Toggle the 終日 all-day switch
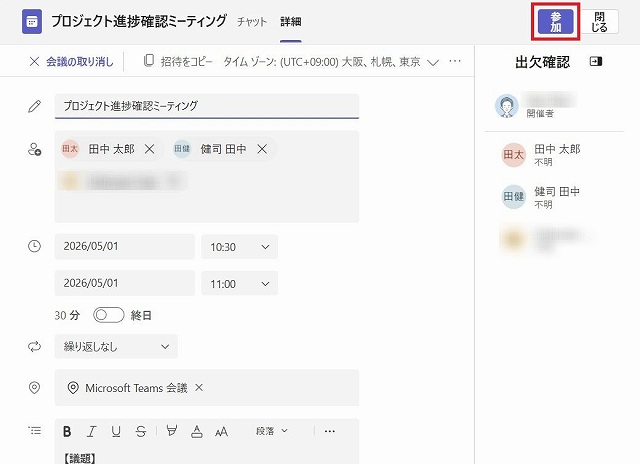640x464 pixels. click(x=108, y=315)
